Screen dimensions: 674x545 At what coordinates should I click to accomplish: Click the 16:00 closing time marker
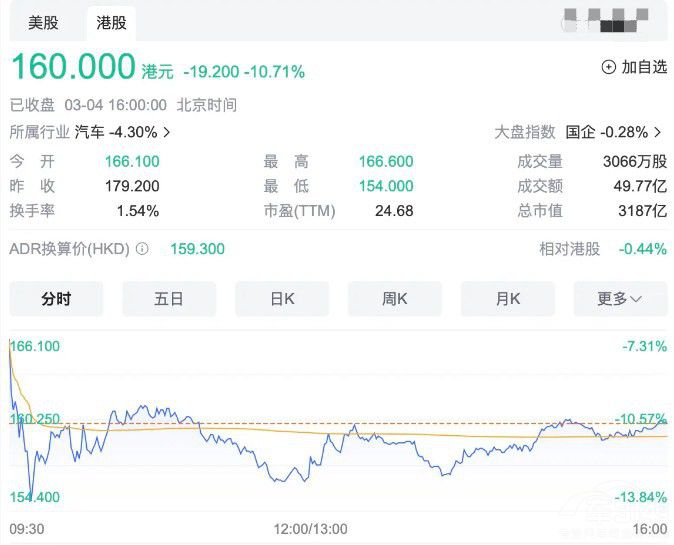click(x=649, y=528)
